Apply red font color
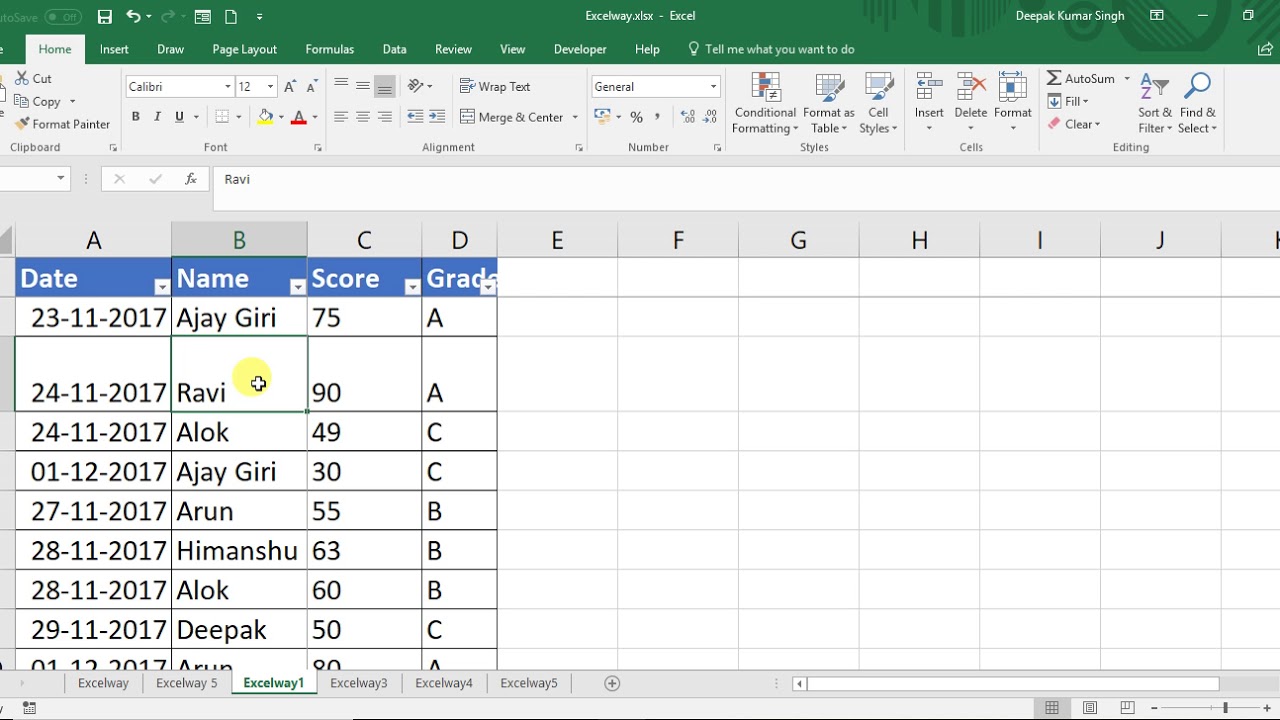The height and width of the screenshot is (720, 1280). click(x=297, y=117)
